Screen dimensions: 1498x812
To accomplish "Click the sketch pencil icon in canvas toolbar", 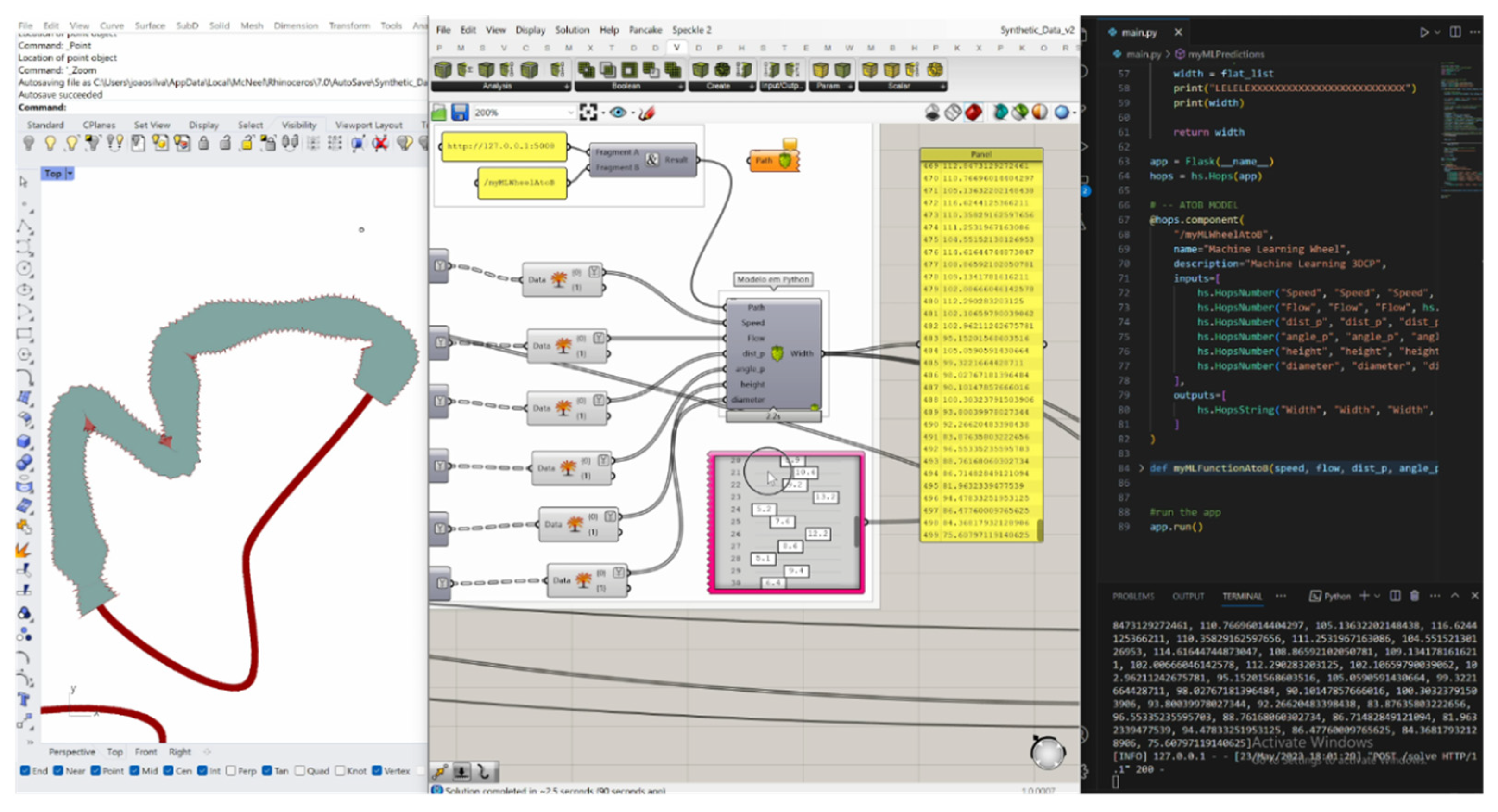I will (646, 113).
